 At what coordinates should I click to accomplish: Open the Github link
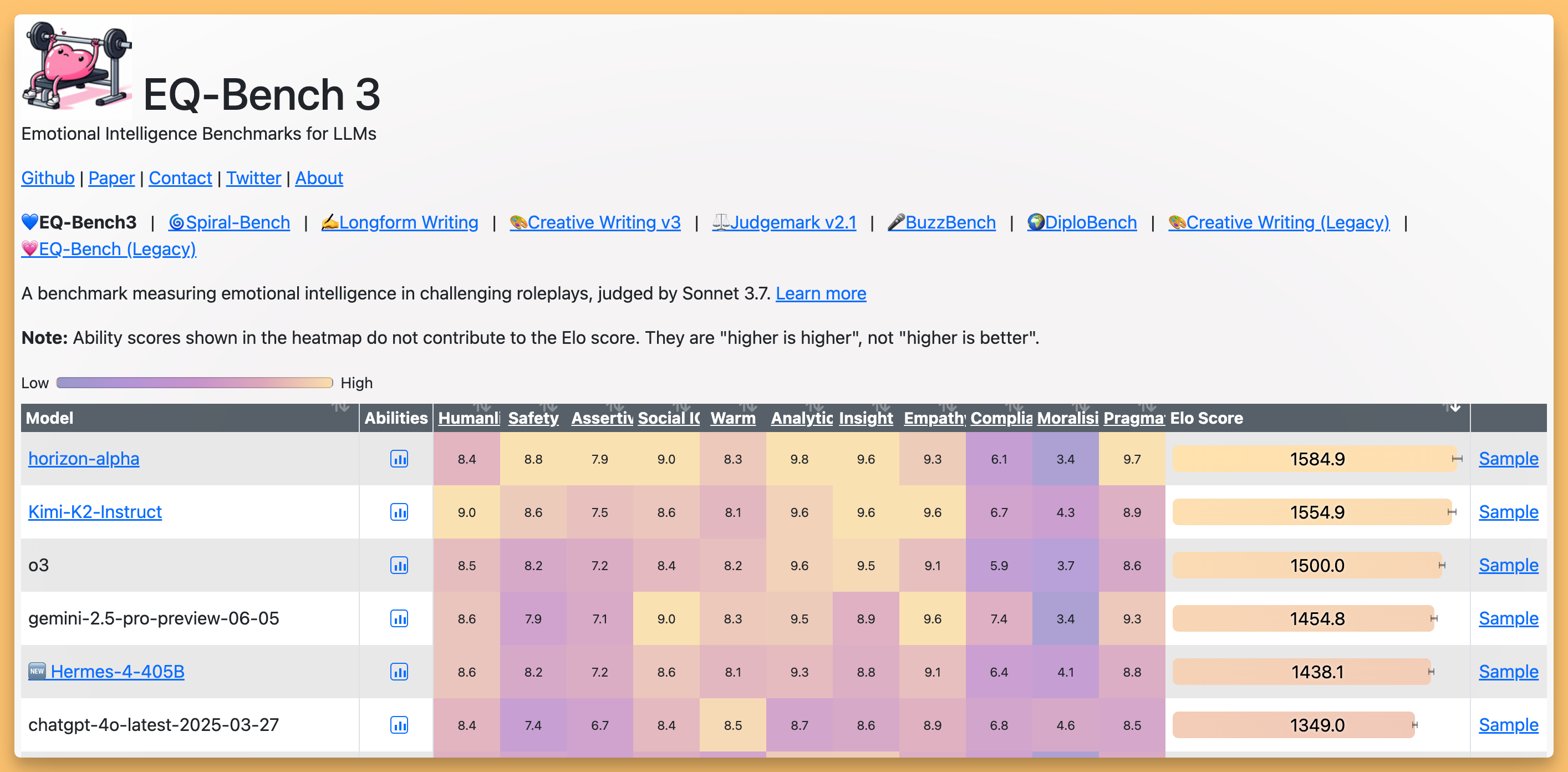click(48, 178)
